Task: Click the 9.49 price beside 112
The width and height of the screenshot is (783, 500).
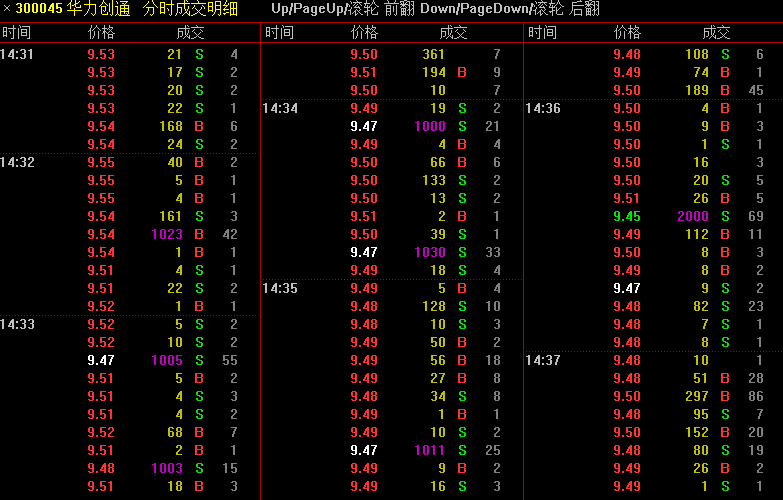Action: (627, 234)
